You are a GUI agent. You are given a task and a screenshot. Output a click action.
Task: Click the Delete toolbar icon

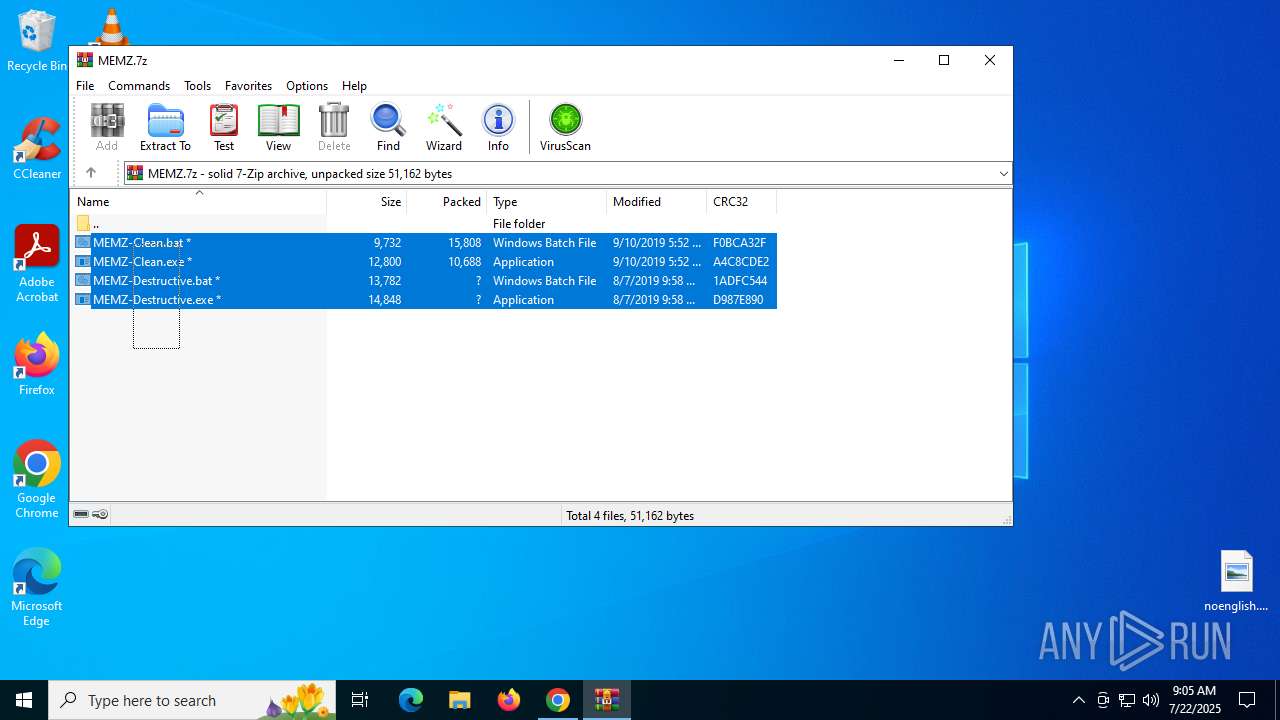[x=334, y=127]
